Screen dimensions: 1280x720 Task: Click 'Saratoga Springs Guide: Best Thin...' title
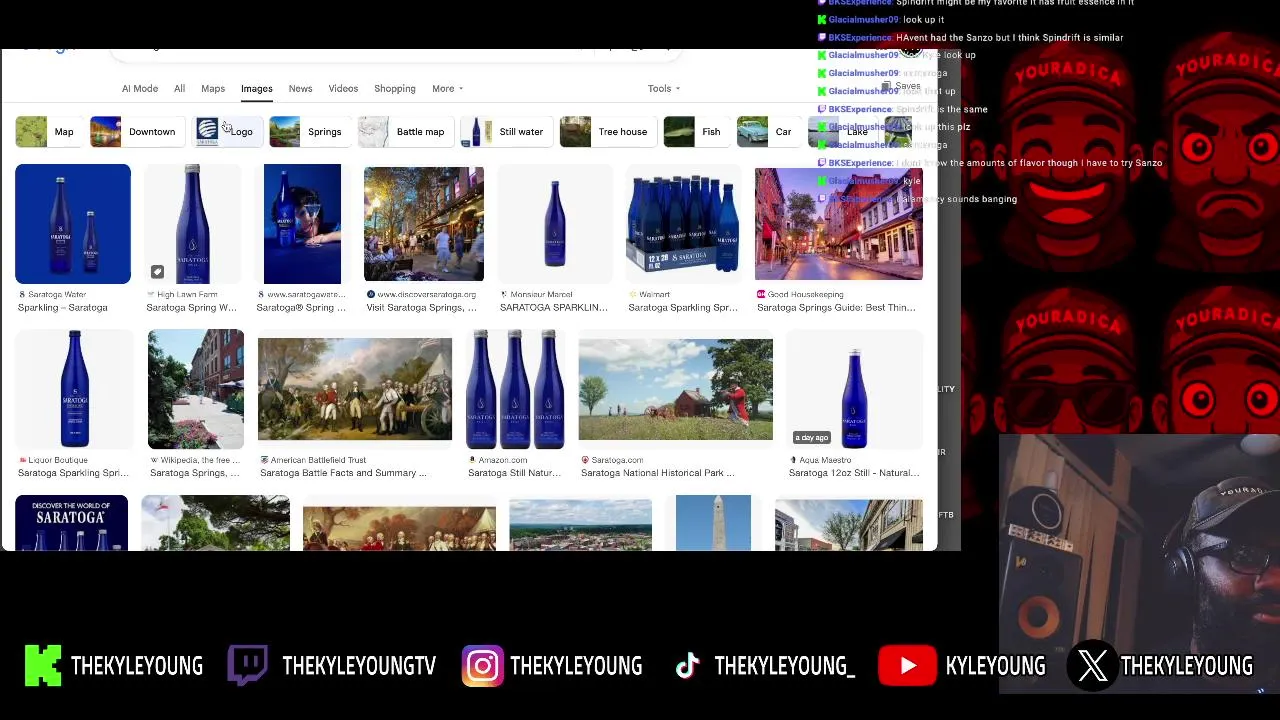click(x=836, y=308)
